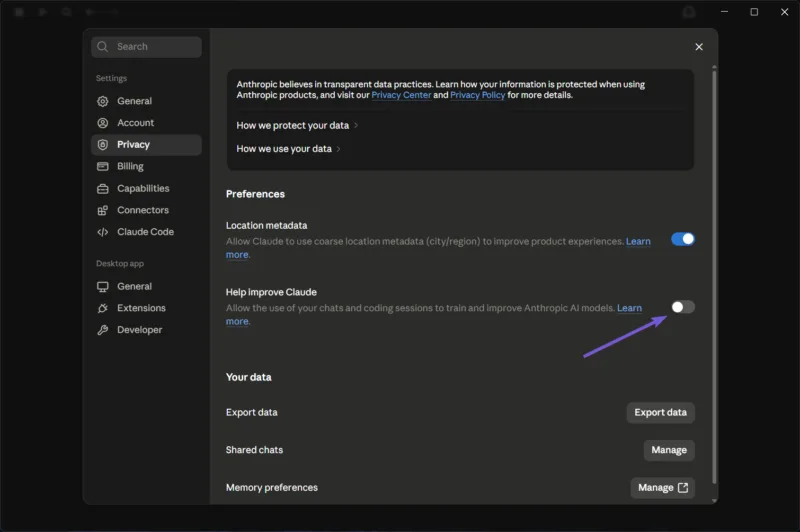Click the Help improve Claude label

[x=271, y=292]
